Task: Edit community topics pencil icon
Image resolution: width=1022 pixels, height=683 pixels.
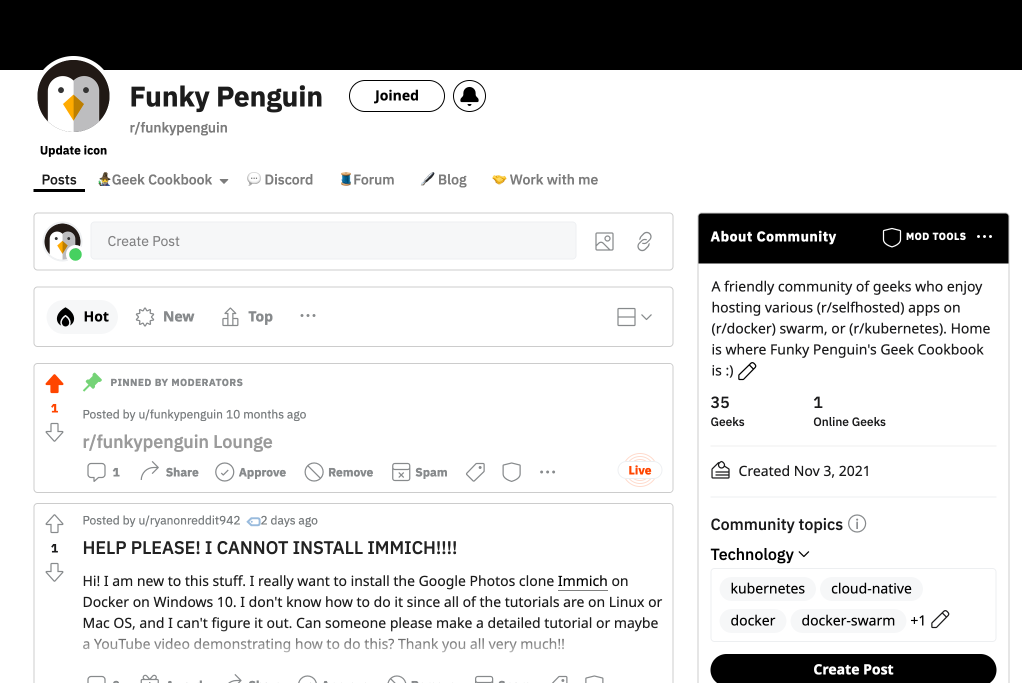Action: [940, 620]
